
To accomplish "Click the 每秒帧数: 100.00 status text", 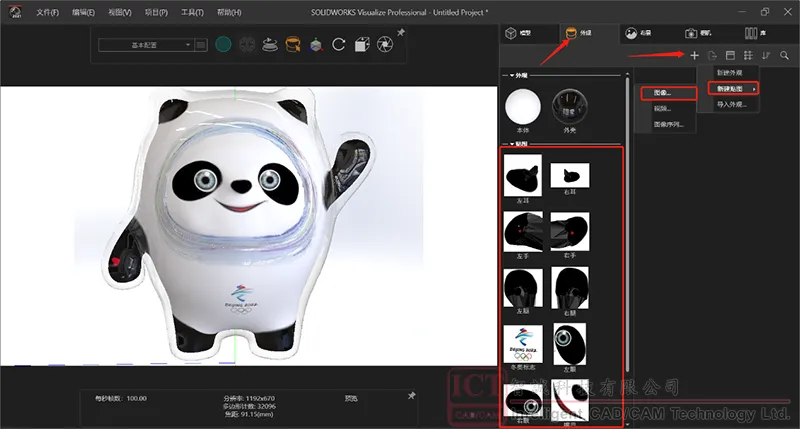I will pos(121,398).
